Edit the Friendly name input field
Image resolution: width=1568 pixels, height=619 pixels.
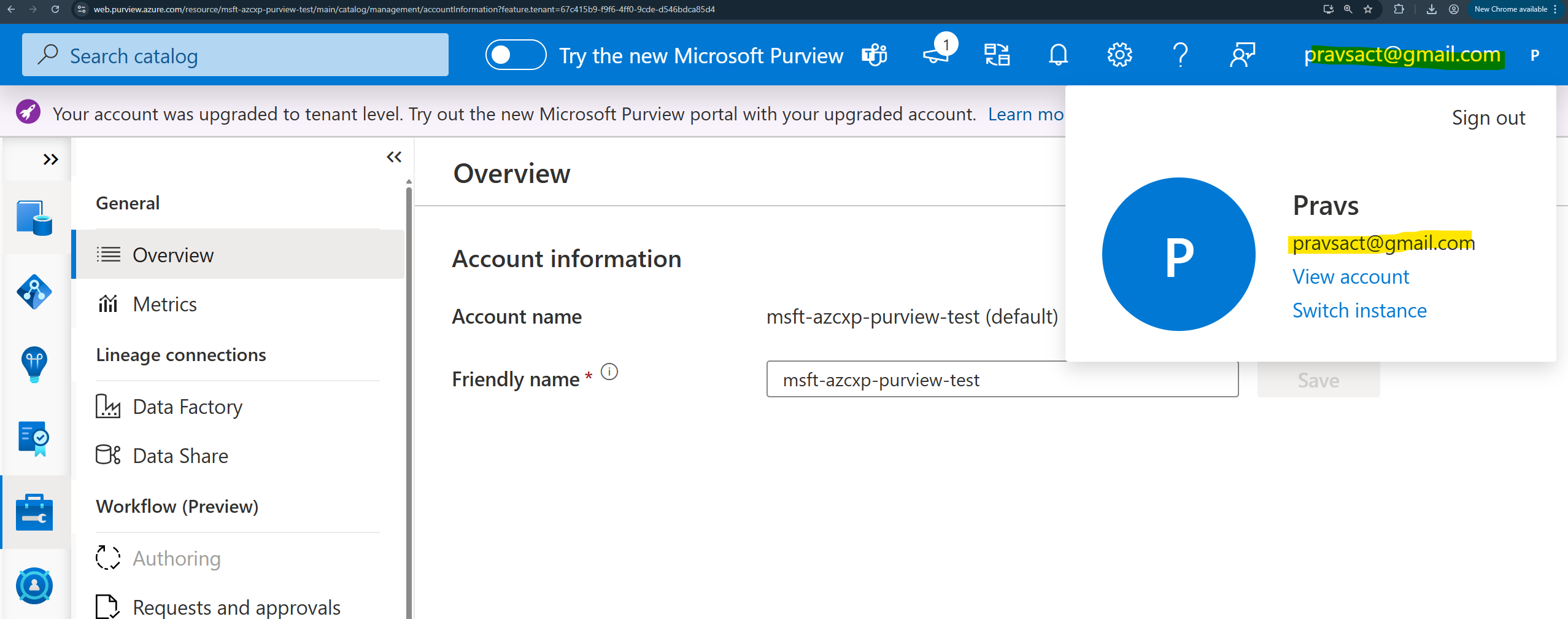1002,380
